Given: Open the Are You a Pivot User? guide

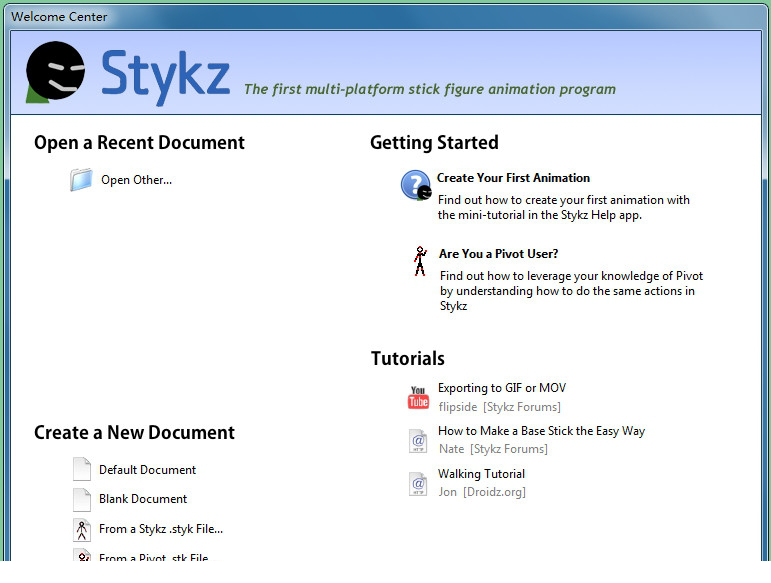Looking at the screenshot, I should coord(498,254).
